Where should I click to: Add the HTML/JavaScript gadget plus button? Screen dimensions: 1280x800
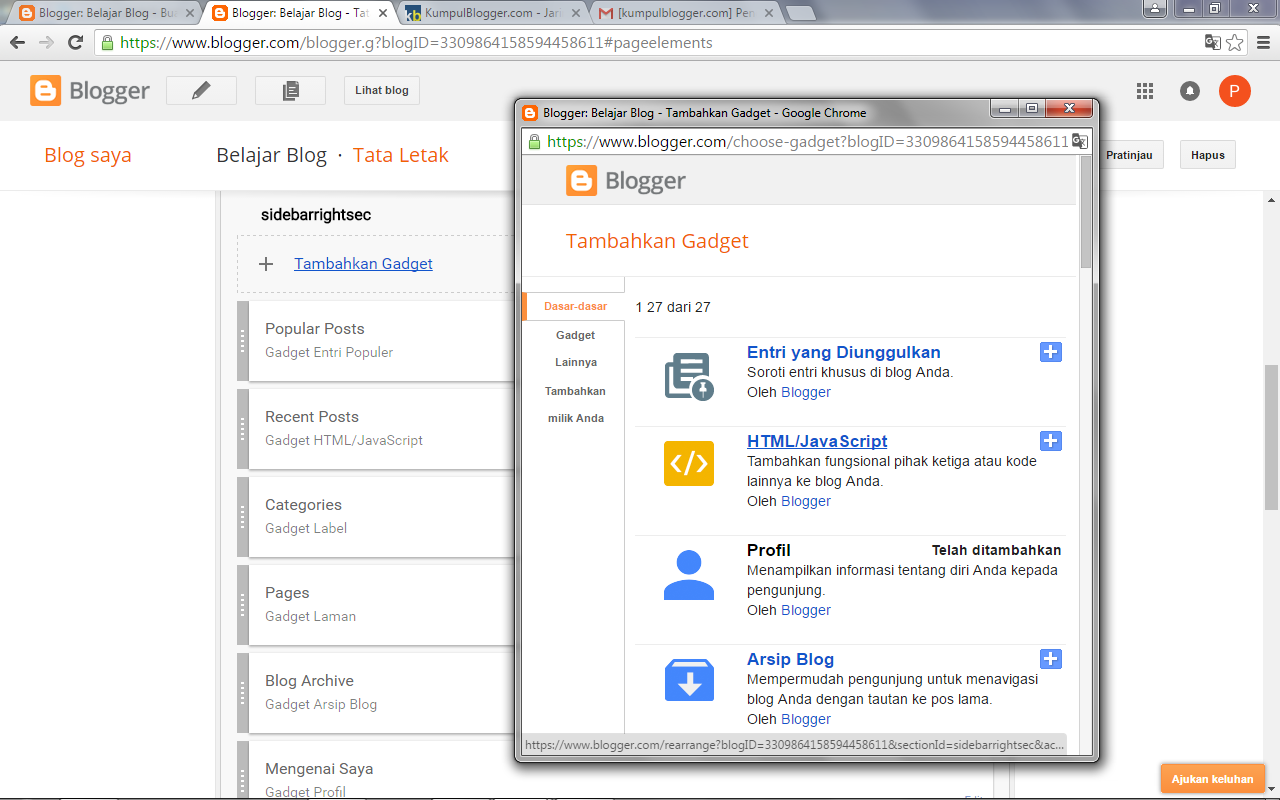pyautogui.click(x=1051, y=441)
